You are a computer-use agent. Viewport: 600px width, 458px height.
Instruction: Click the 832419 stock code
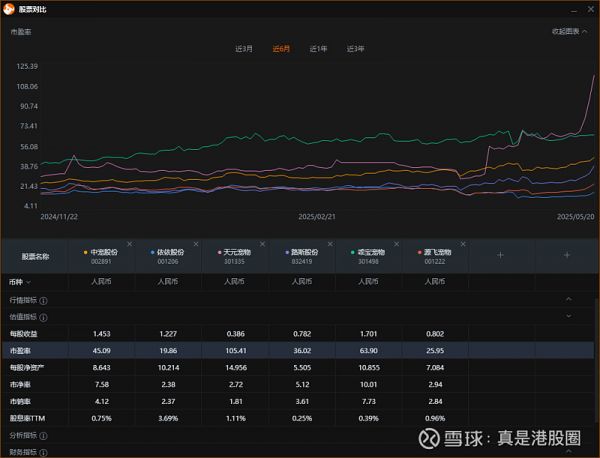tap(302, 262)
